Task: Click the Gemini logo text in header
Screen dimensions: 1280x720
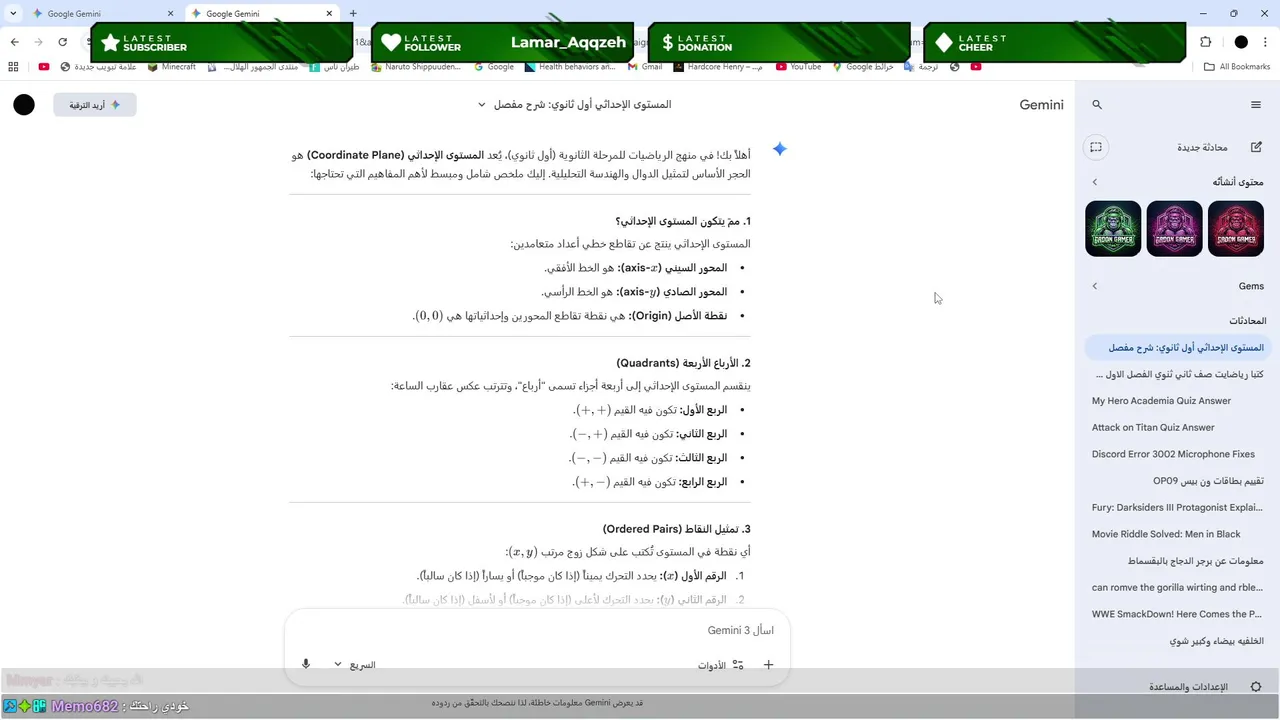Action: 1041,105
